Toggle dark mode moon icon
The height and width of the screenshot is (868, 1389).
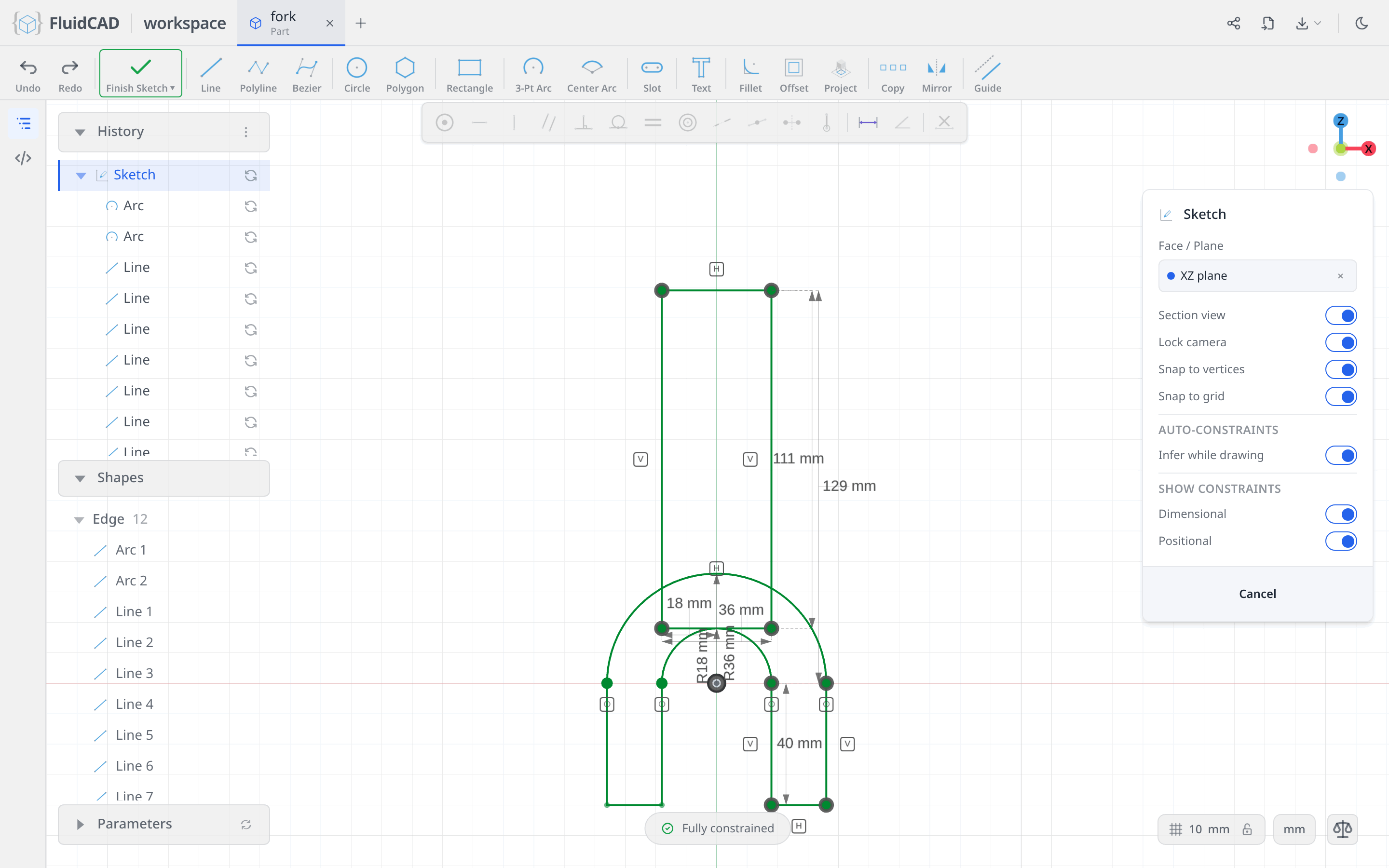click(x=1362, y=23)
